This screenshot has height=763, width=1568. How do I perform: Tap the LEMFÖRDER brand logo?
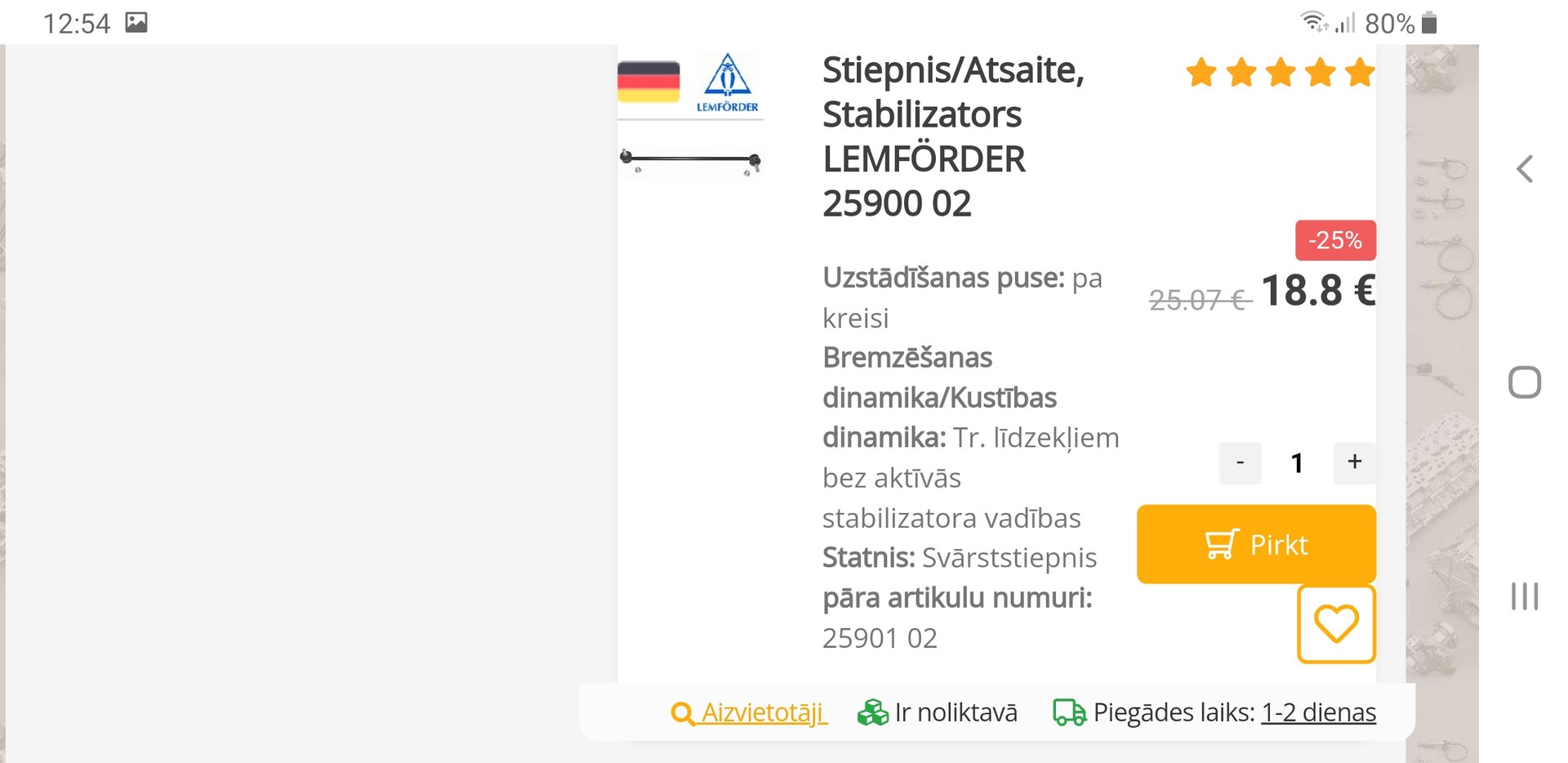pyautogui.click(x=727, y=83)
